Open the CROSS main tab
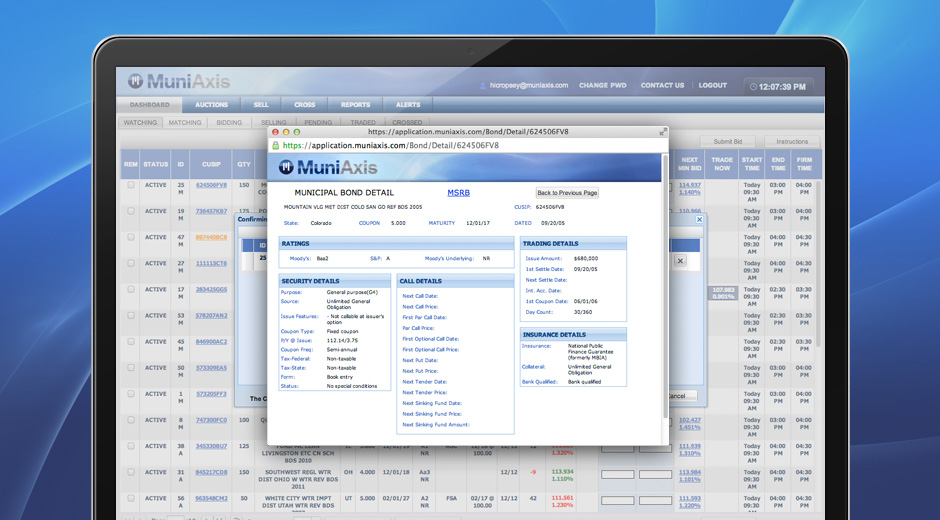The width and height of the screenshot is (940, 520). (x=304, y=105)
